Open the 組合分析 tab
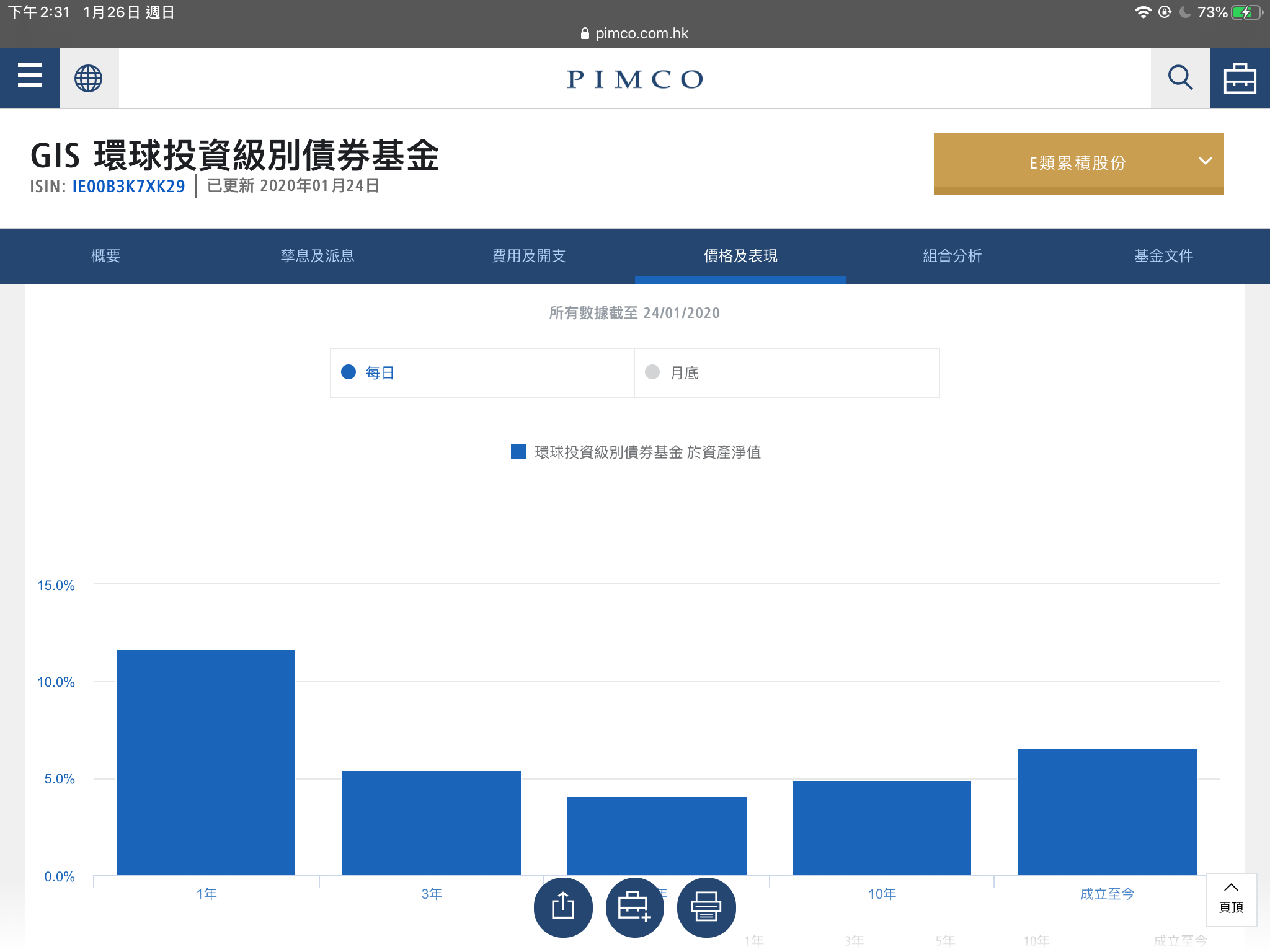Screen dimensions: 1270x952 coord(952,255)
